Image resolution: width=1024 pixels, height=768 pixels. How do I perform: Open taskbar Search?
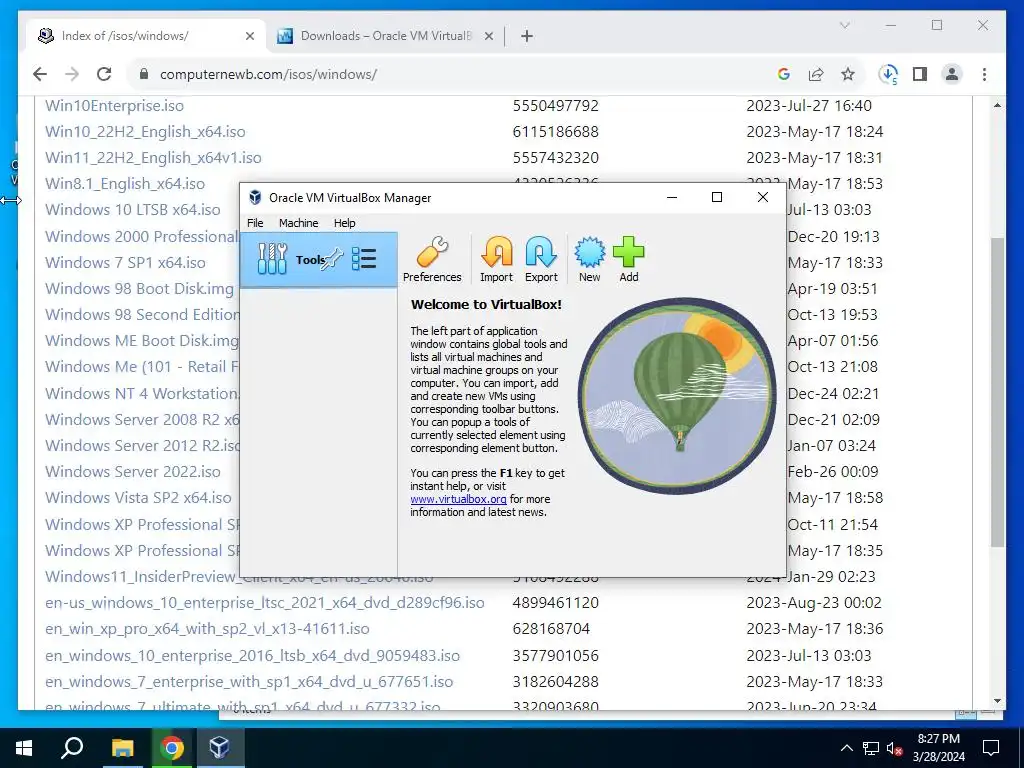(x=72, y=748)
